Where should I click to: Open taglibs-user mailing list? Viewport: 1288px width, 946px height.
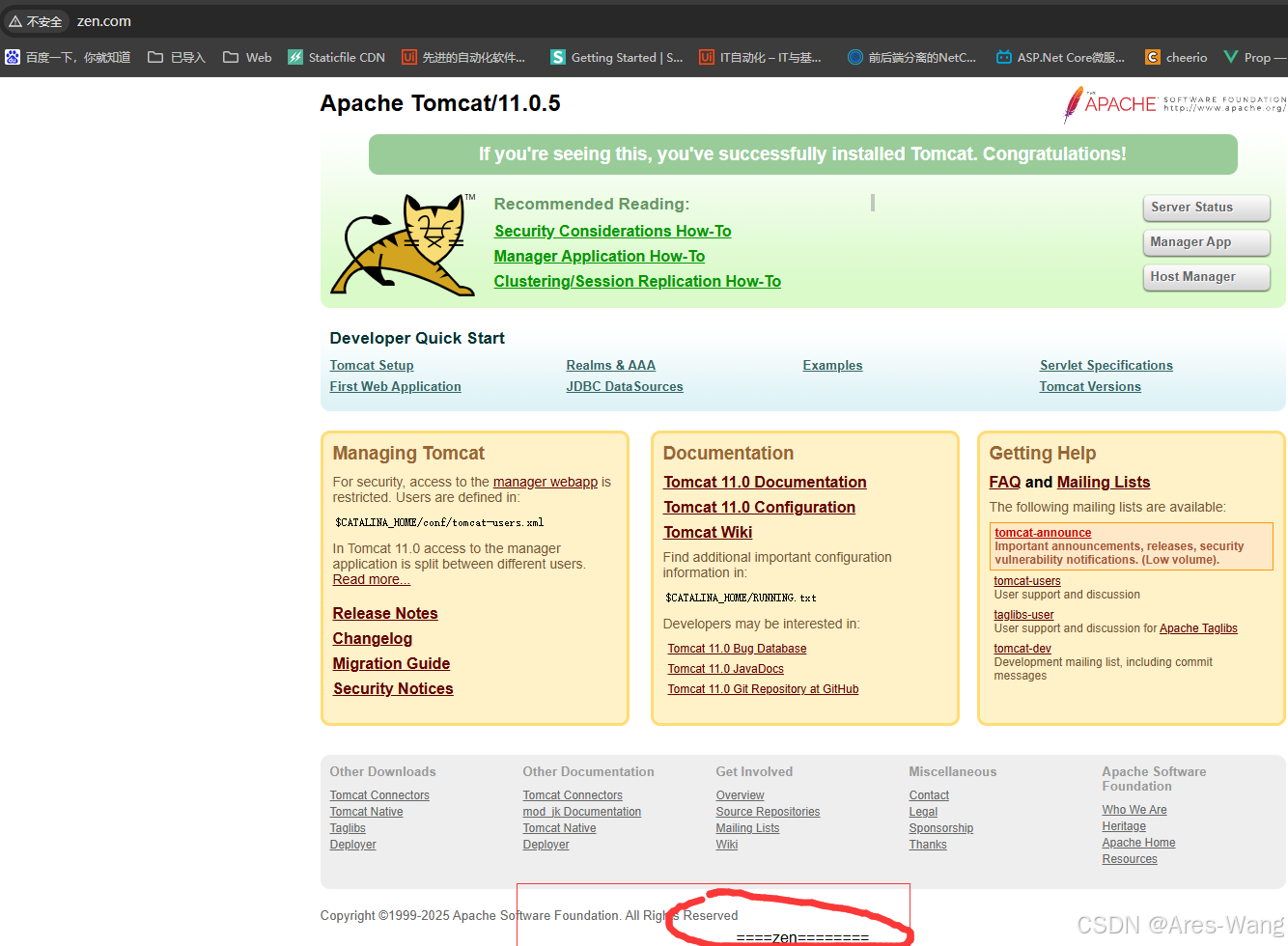coord(1023,615)
